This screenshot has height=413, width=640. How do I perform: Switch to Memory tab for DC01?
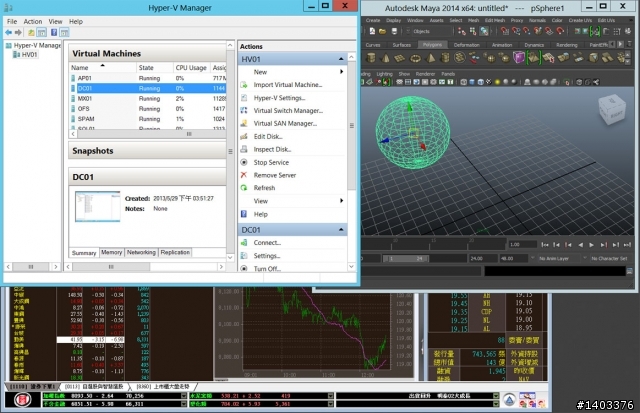[111, 253]
